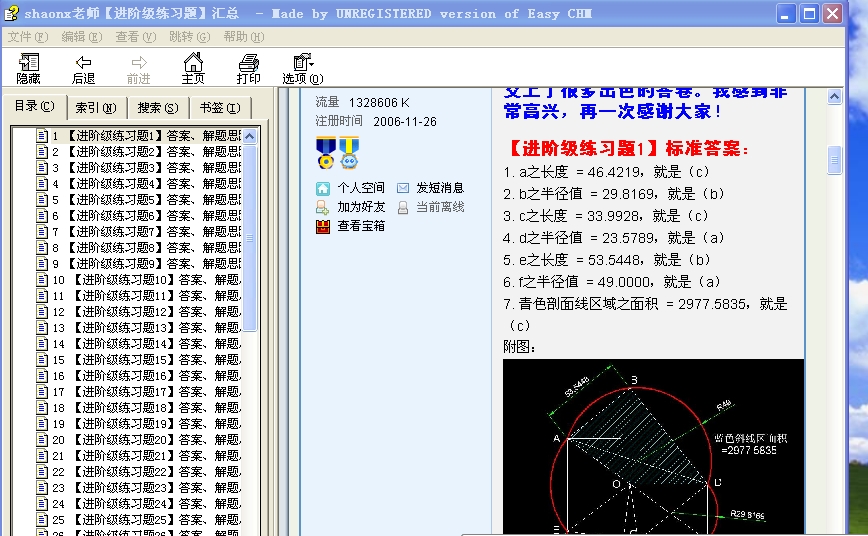Select topic 10 进阶级练习题10 in the tree
868x536 pixels.
pyautogui.click(x=146, y=280)
